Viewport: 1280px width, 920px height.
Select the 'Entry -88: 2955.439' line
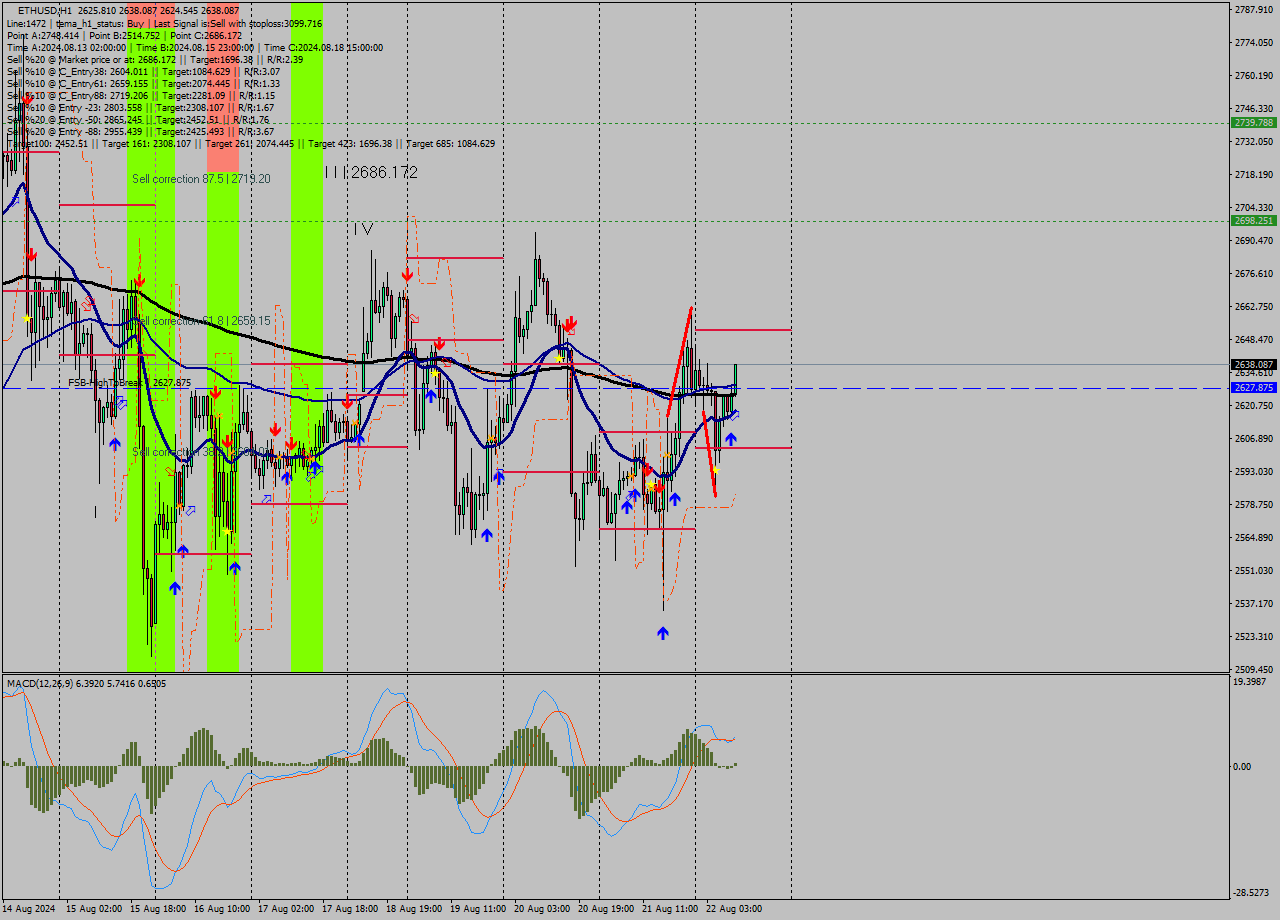pos(140,131)
